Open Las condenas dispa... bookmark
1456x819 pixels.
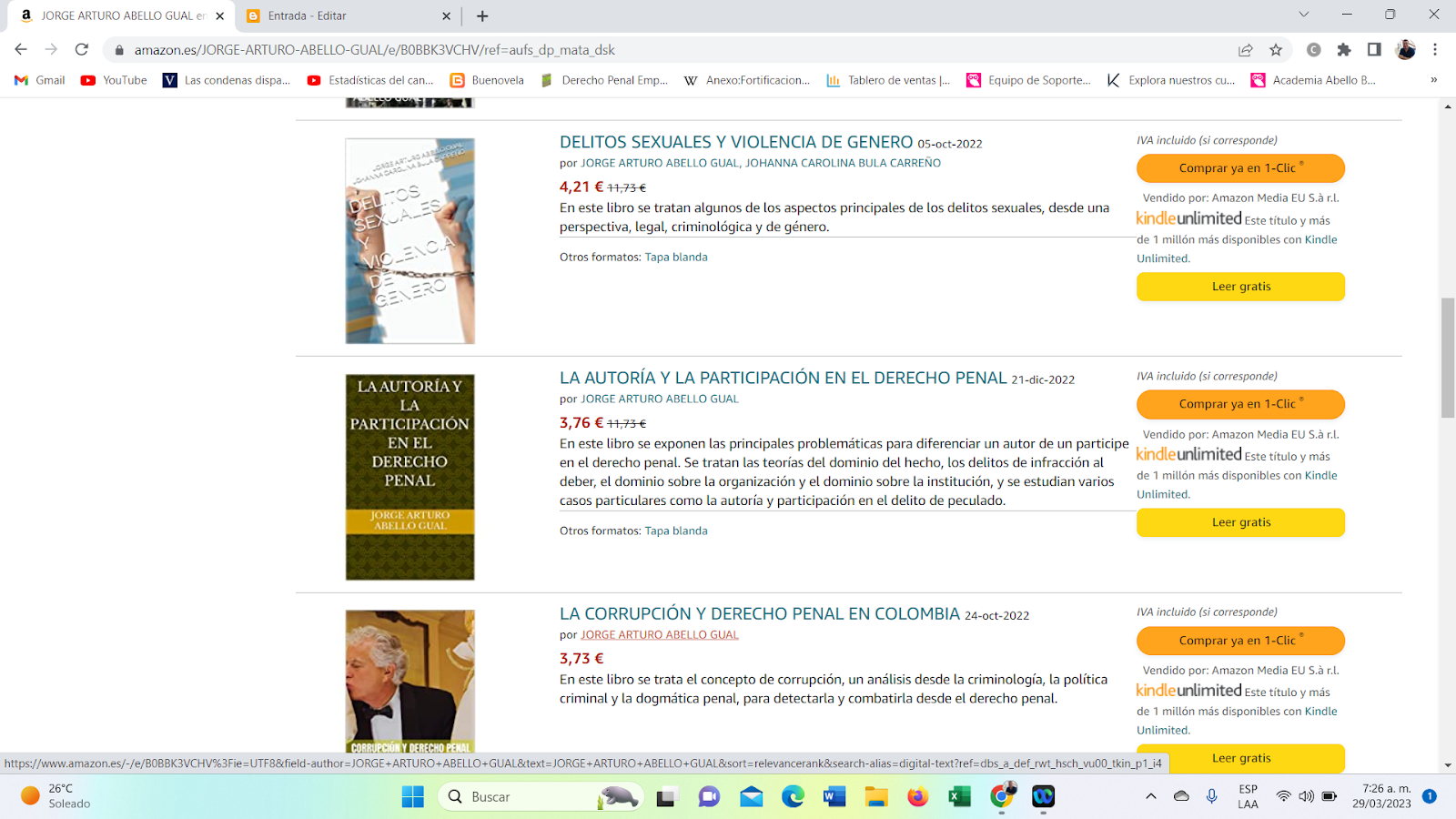(227, 80)
